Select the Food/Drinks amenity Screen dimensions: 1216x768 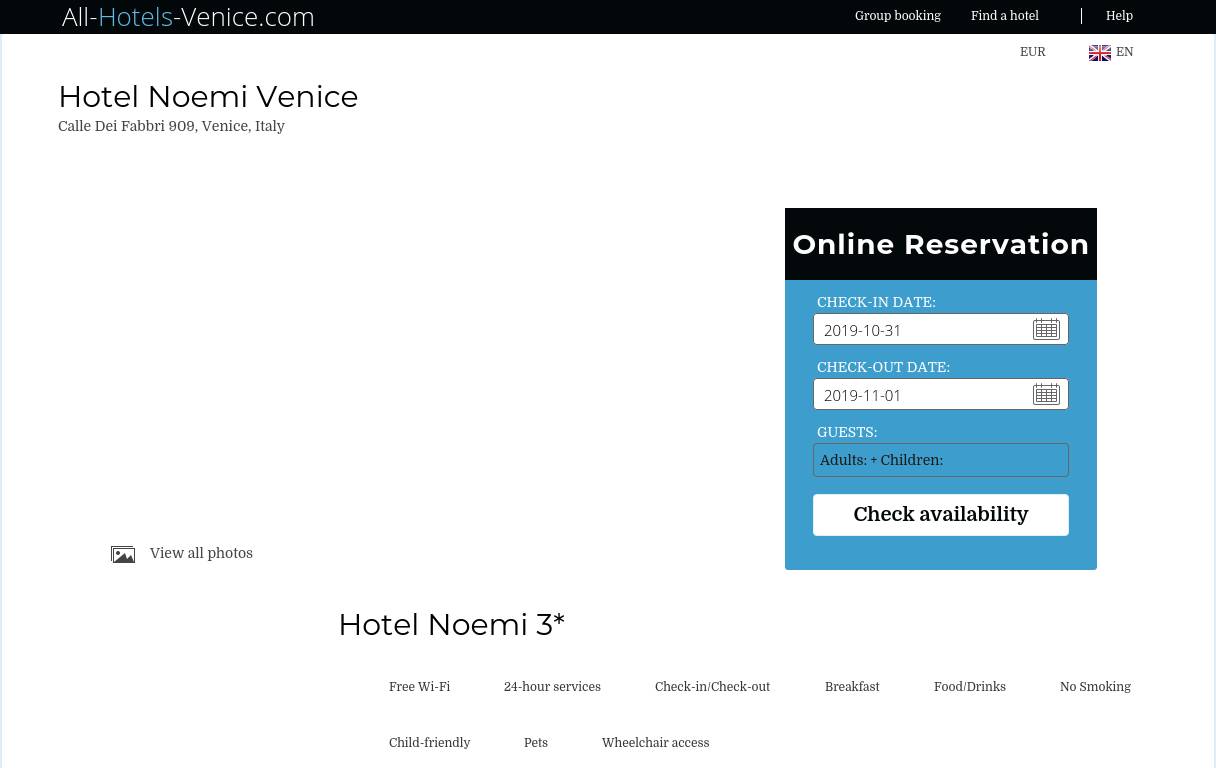969,687
